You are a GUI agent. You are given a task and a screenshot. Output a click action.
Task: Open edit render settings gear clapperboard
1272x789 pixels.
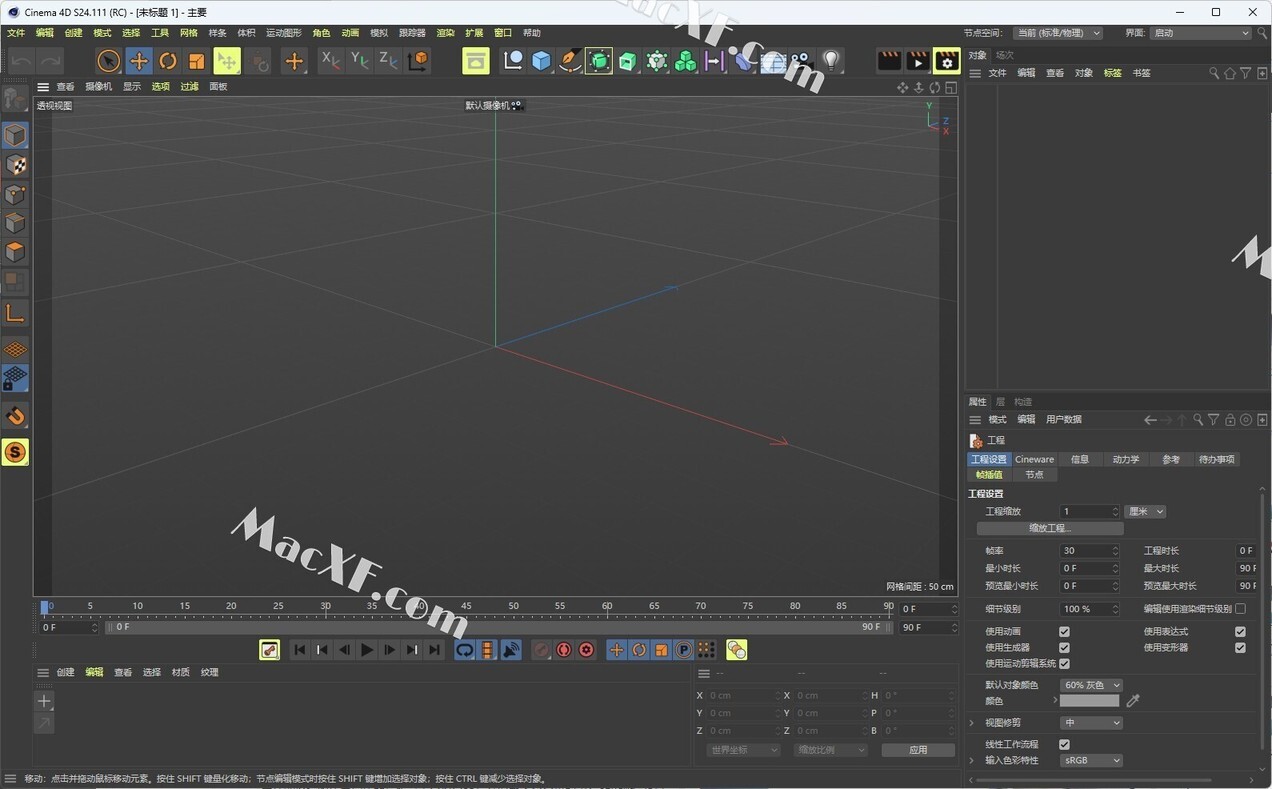click(x=947, y=61)
